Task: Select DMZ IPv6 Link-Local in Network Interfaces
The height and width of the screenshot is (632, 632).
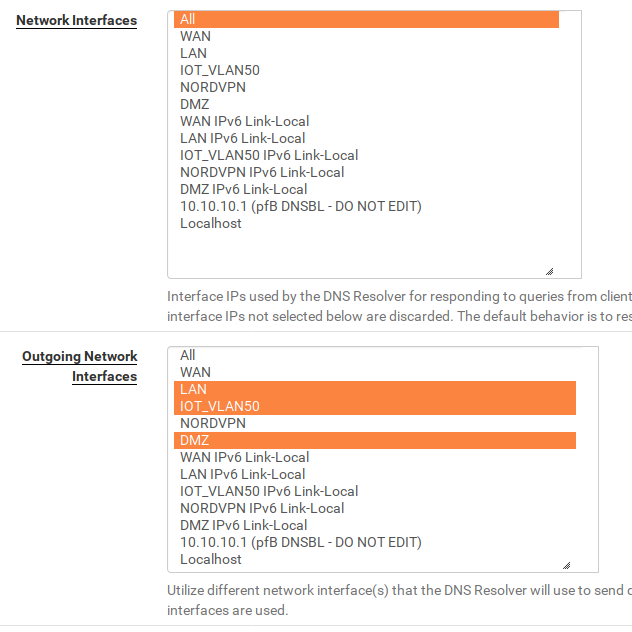Action: click(x=244, y=189)
